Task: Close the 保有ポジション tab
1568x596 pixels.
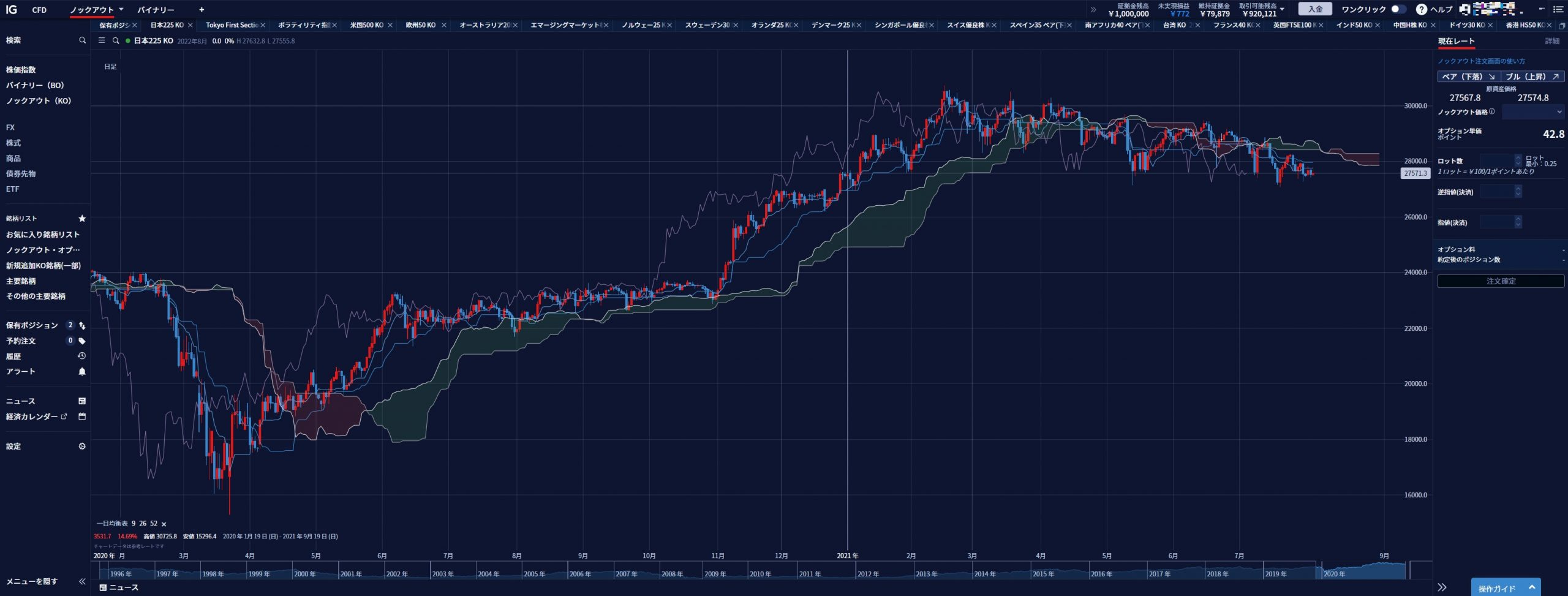Action: pyautogui.click(x=135, y=25)
